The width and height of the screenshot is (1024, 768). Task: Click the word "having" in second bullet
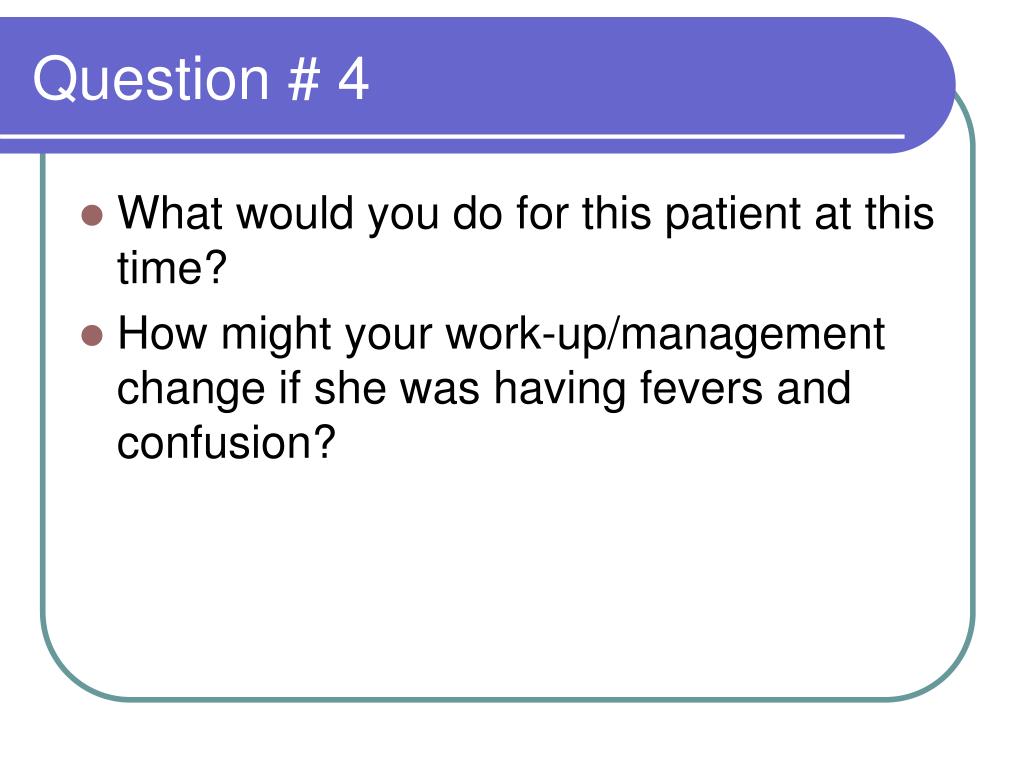pos(560,391)
